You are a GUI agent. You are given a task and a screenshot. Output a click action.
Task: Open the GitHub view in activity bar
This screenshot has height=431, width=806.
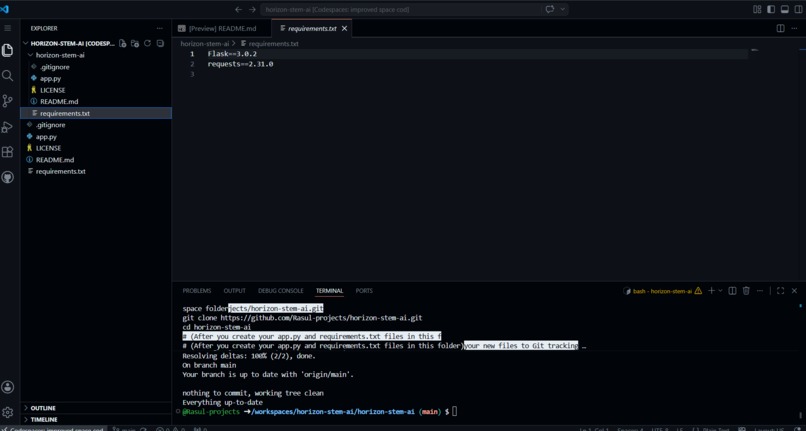(x=7, y=177)
